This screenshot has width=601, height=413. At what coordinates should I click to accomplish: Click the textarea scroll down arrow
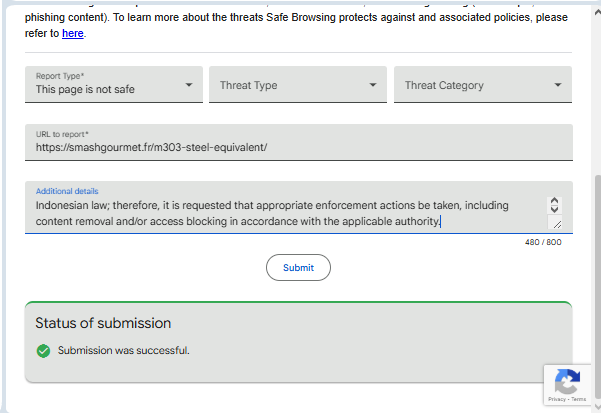[x=555, y=211]
